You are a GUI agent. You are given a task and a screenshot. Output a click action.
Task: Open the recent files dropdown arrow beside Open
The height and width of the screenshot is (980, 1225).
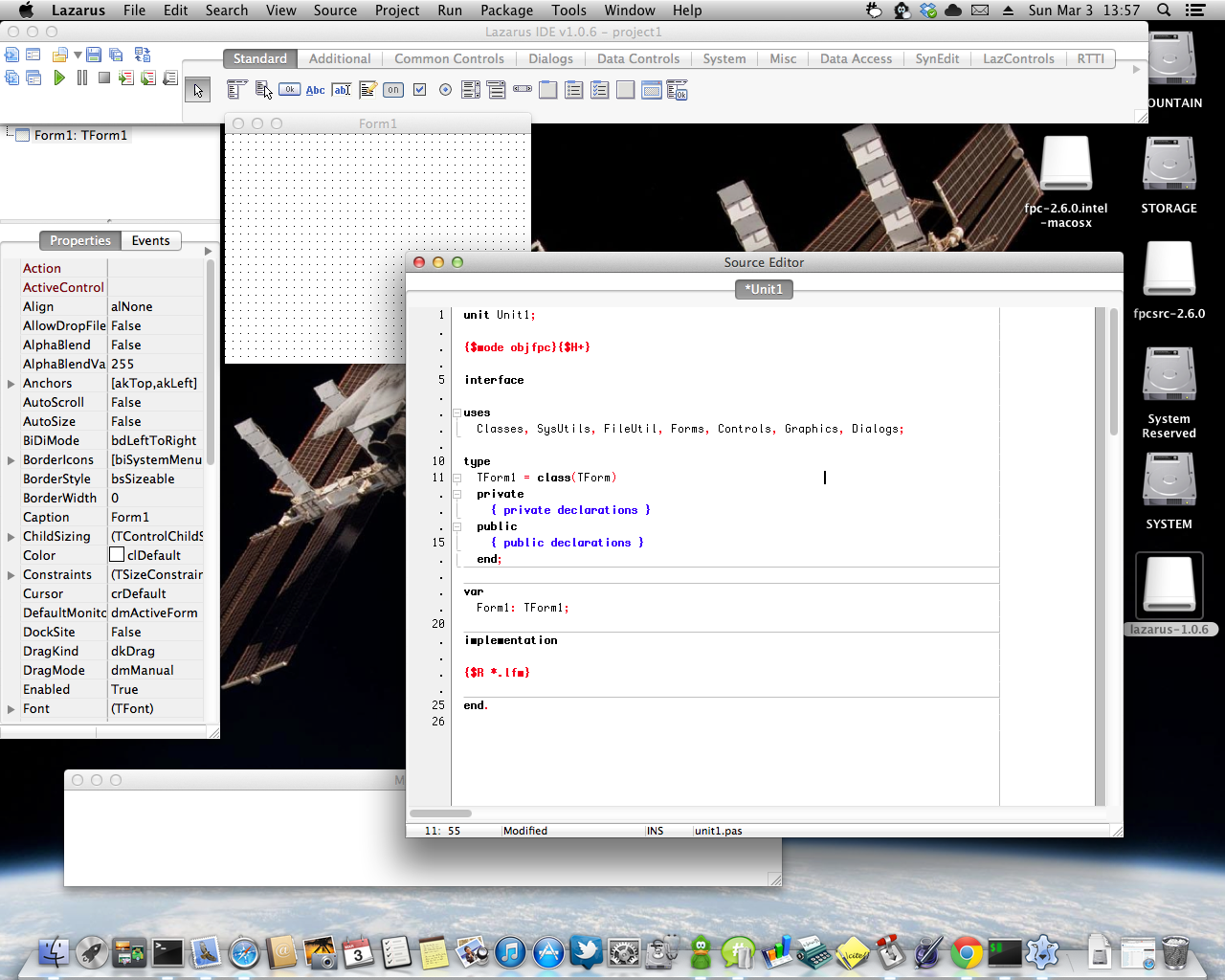[78, 55]
